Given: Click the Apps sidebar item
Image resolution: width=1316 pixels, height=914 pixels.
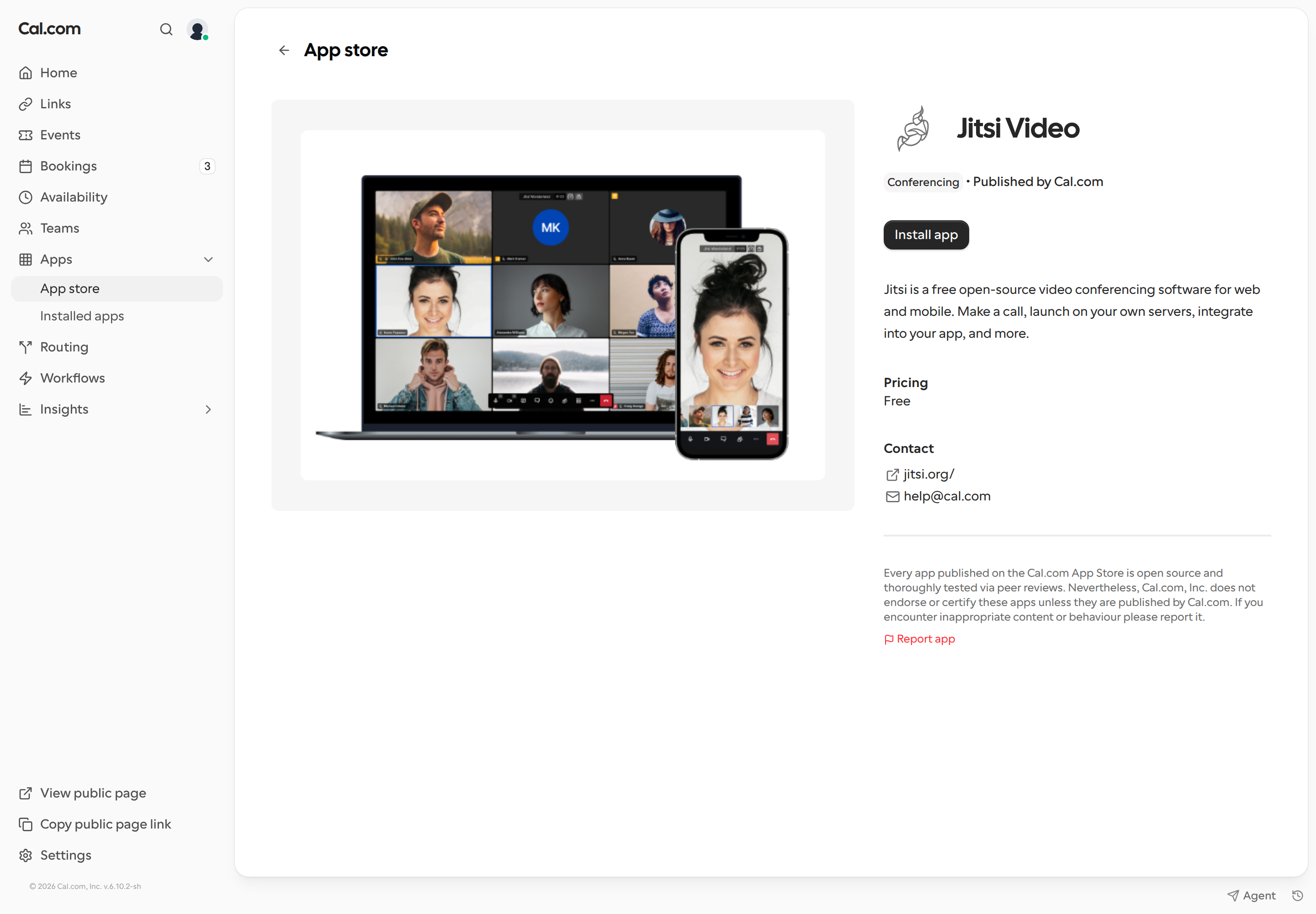Looking at the screenshot, I should (117, 259).
